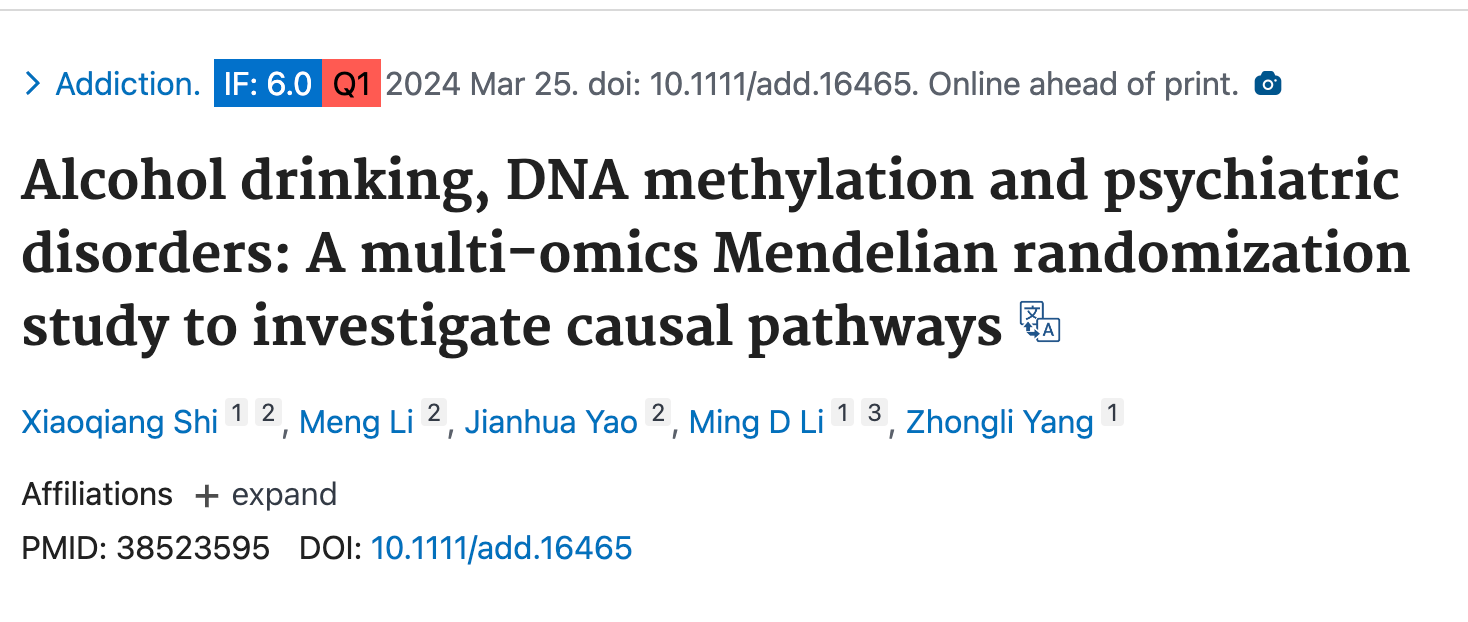The width and height of the screenshot is (1468, 622).
Task: Click the chevron before Addiction journal
Action: tap(32, 84)
